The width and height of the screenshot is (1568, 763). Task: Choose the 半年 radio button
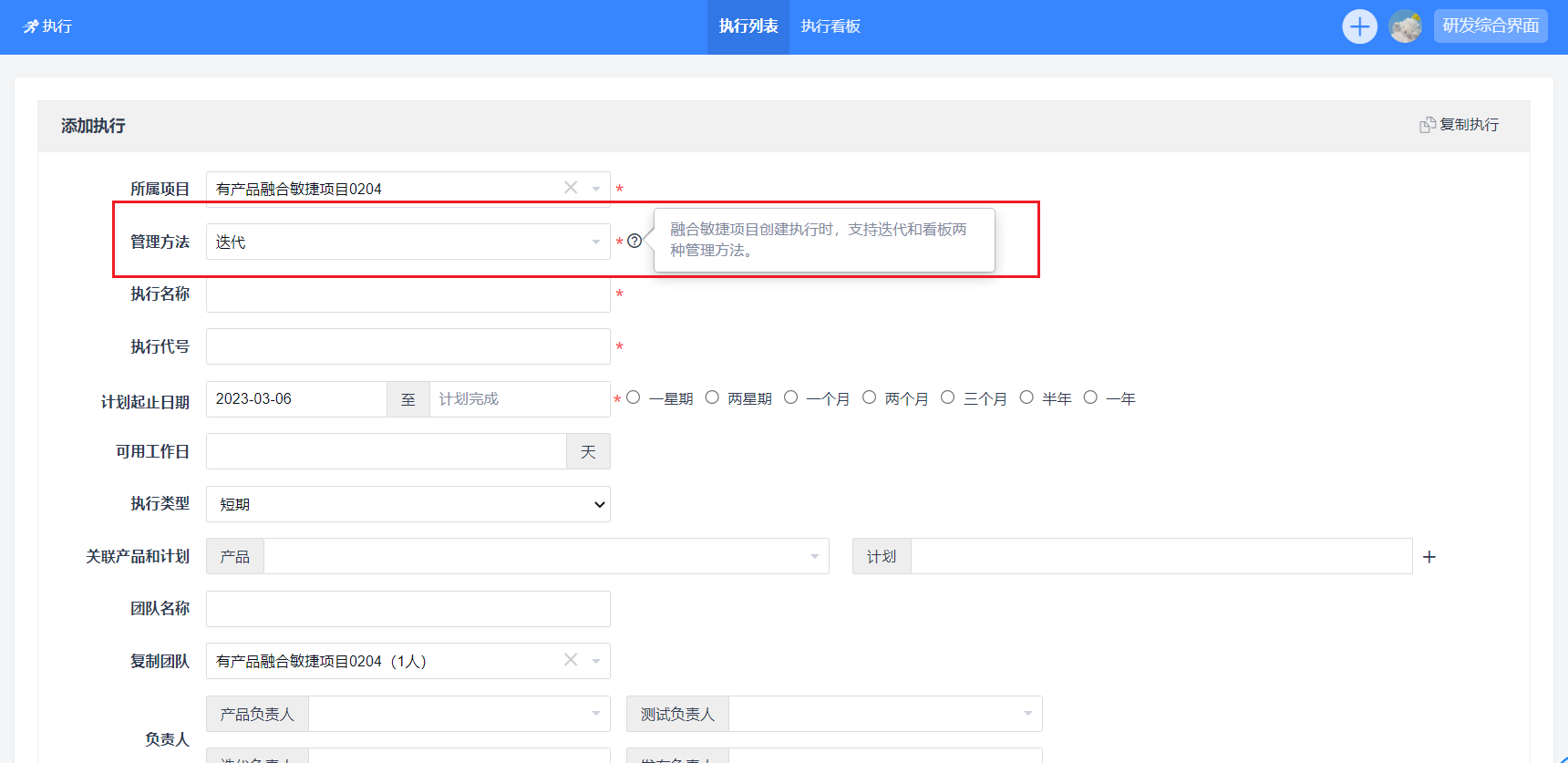click(1026, 397)
